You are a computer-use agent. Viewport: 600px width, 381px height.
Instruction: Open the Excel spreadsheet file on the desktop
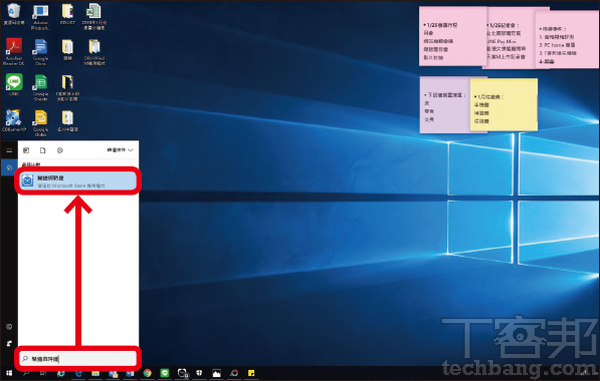pyautogui.click(x=94, y=16)
